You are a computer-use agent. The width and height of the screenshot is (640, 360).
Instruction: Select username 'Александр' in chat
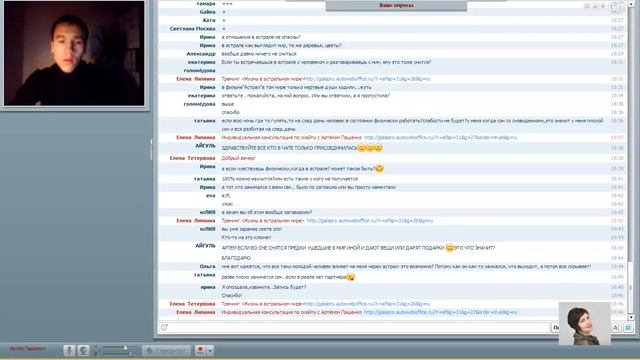201,54
